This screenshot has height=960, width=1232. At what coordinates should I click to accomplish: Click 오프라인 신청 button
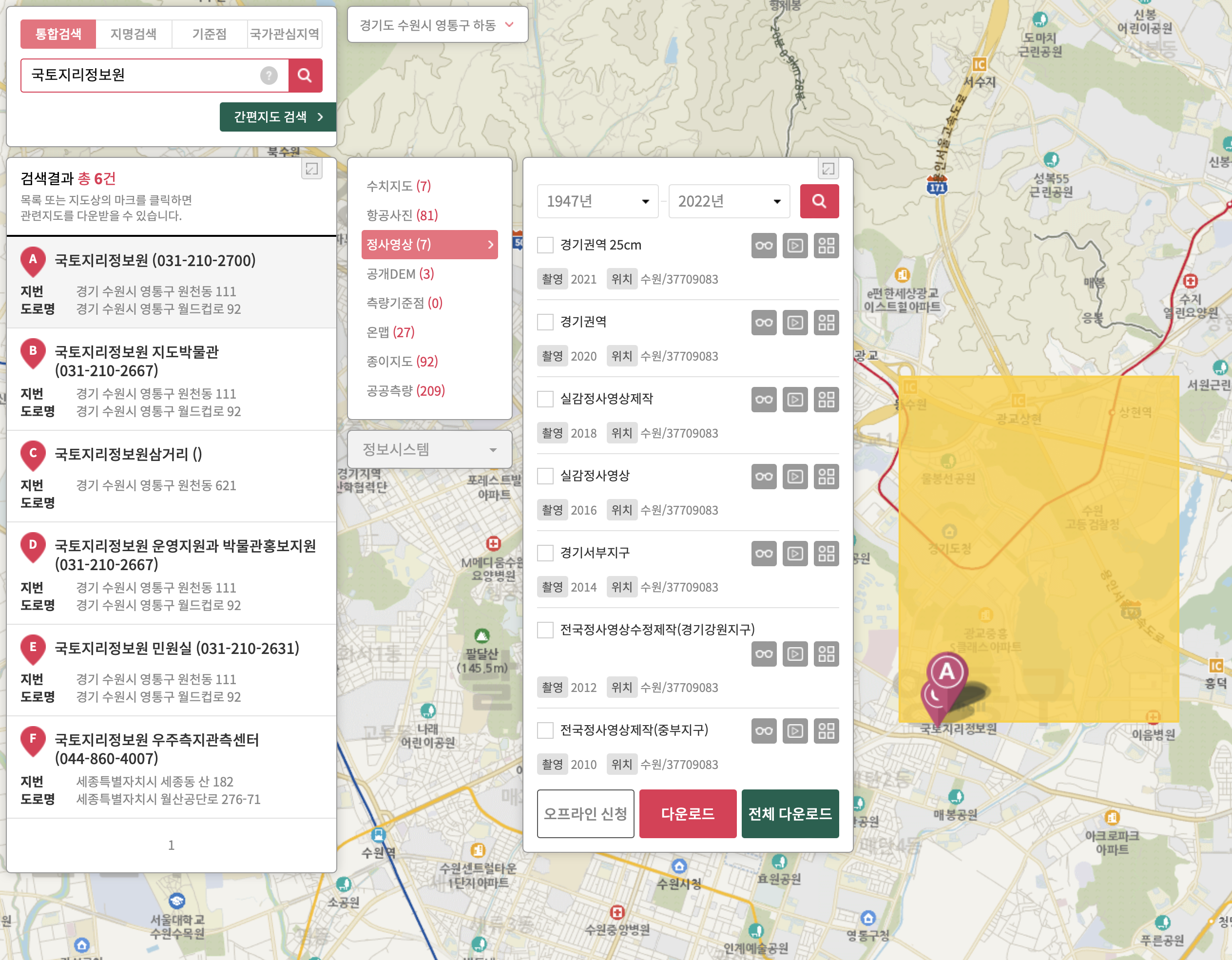[585, 813]
